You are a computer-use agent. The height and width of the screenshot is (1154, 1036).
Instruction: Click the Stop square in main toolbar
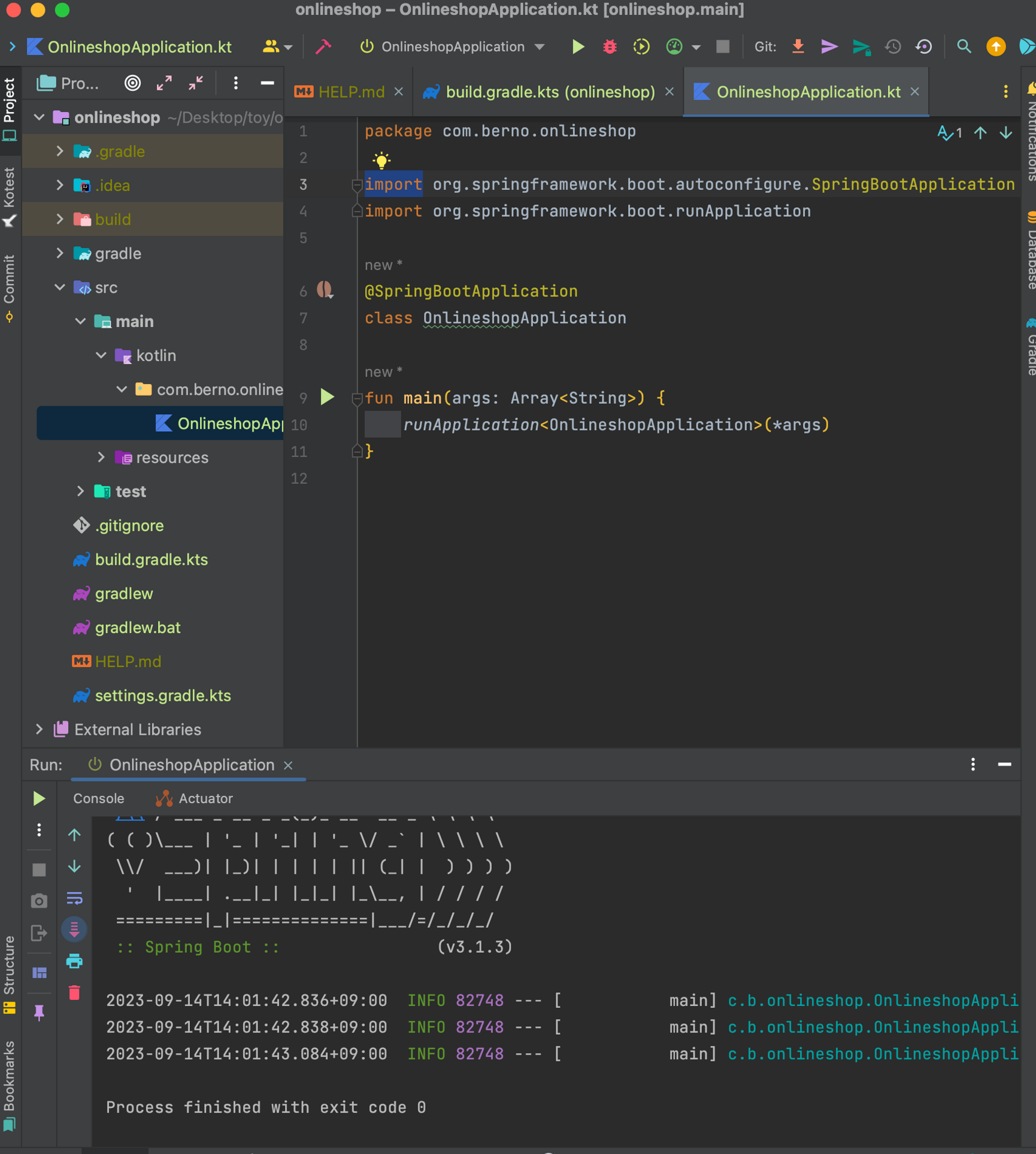pyautogui.click(x=723, y=47)
